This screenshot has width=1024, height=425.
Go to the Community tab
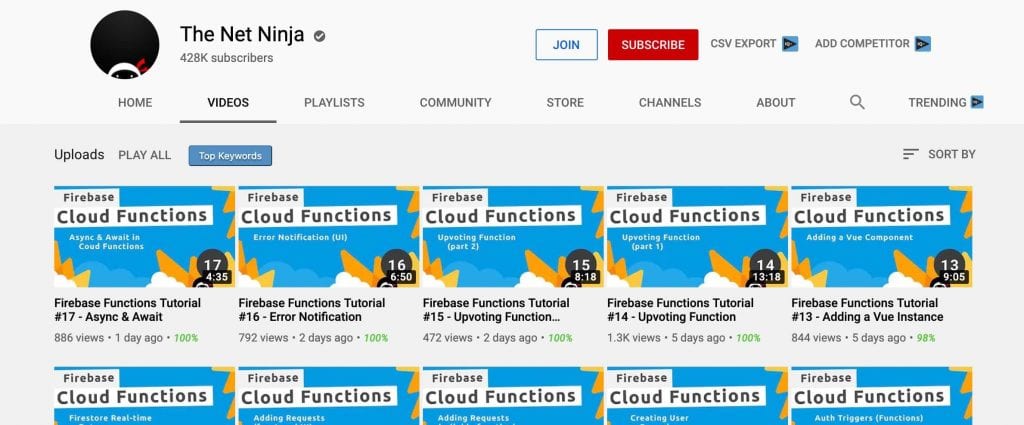[x=456, y=102]
